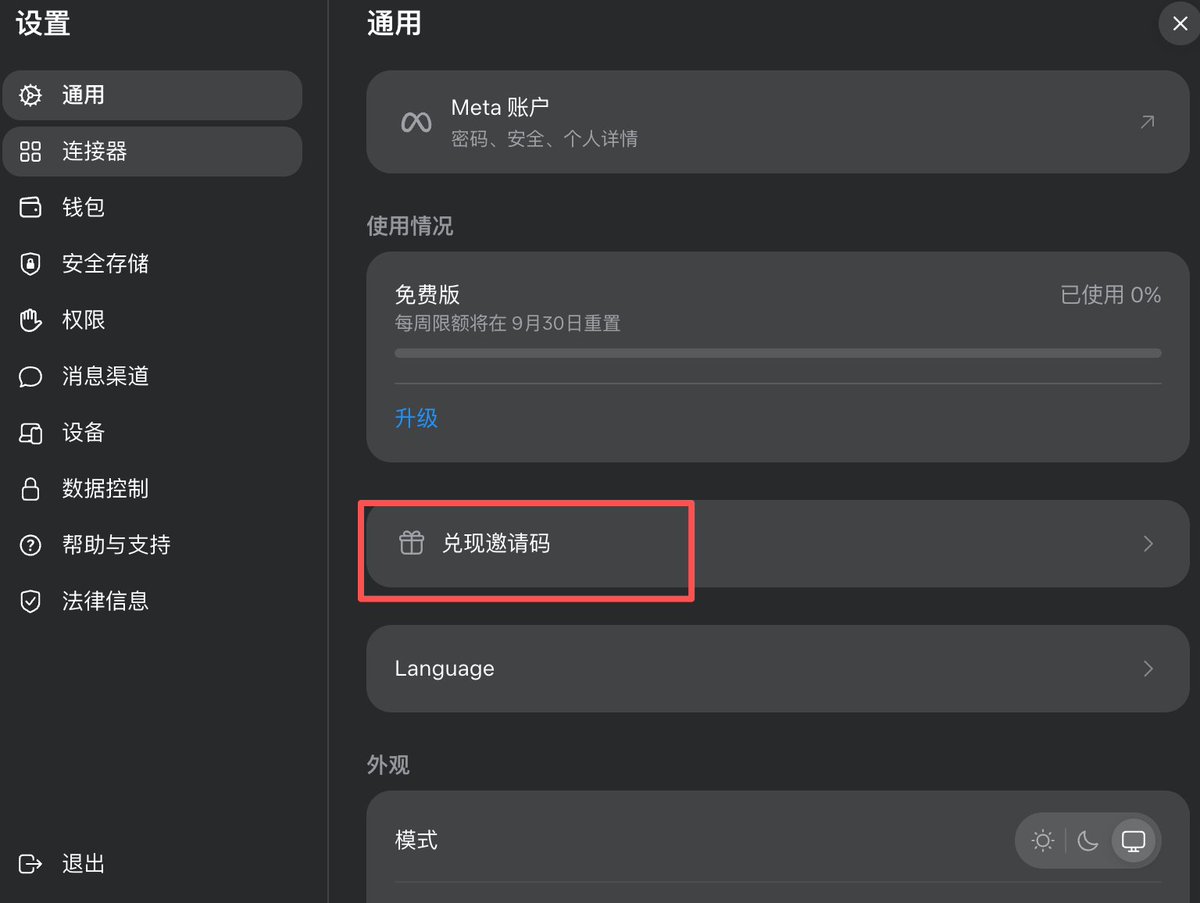Viewport: 1200px width, 903px height.
Task: Select light mode sun option
Action: [x=1043, y=841]
